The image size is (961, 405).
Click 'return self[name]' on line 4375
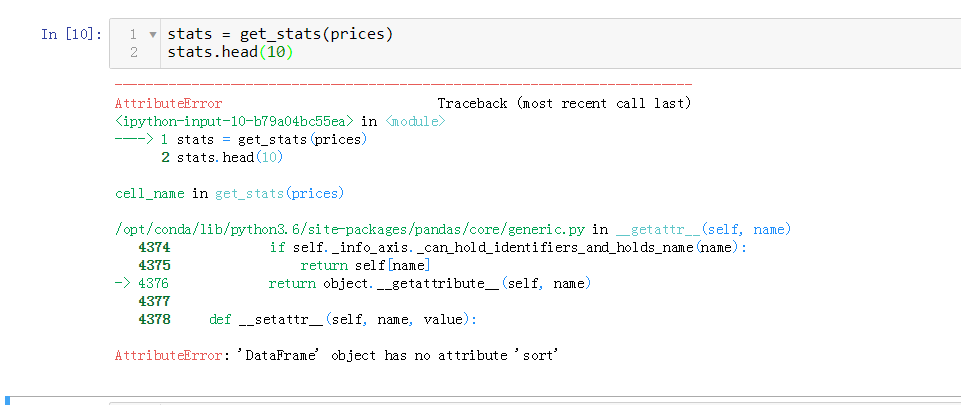coord(365,265)
